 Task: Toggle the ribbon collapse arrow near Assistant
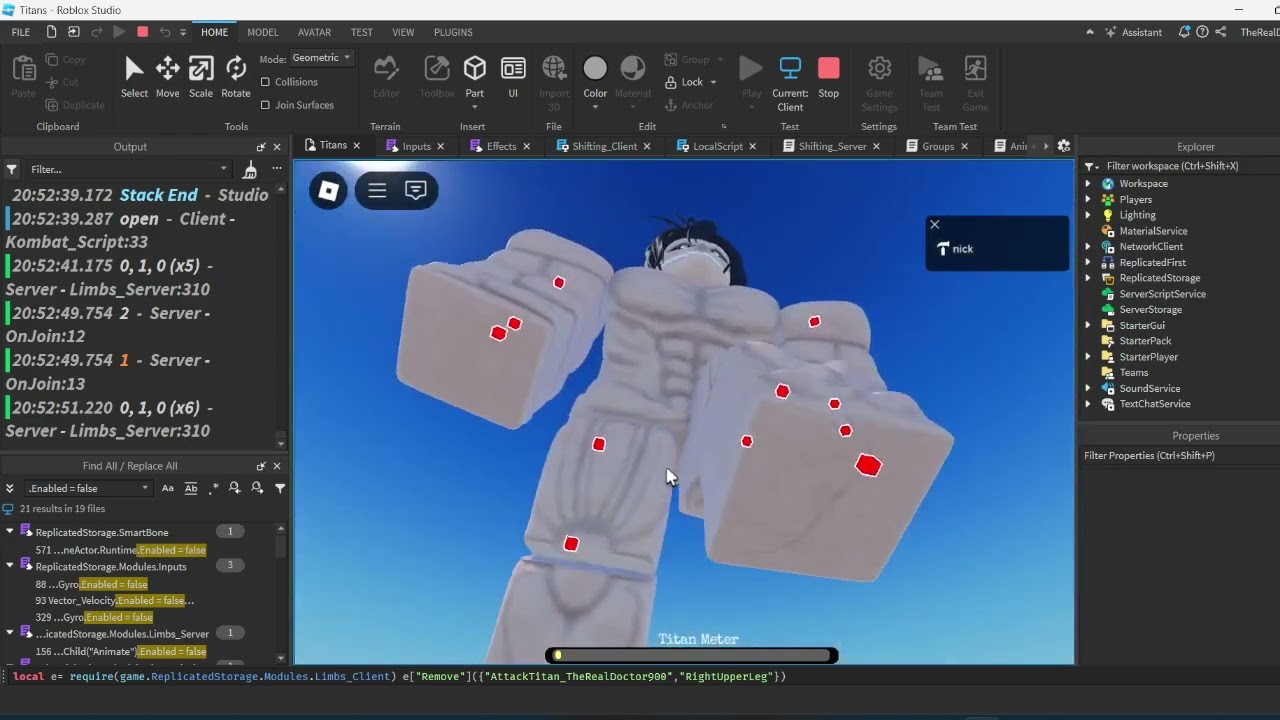[x=1090, y=32]
